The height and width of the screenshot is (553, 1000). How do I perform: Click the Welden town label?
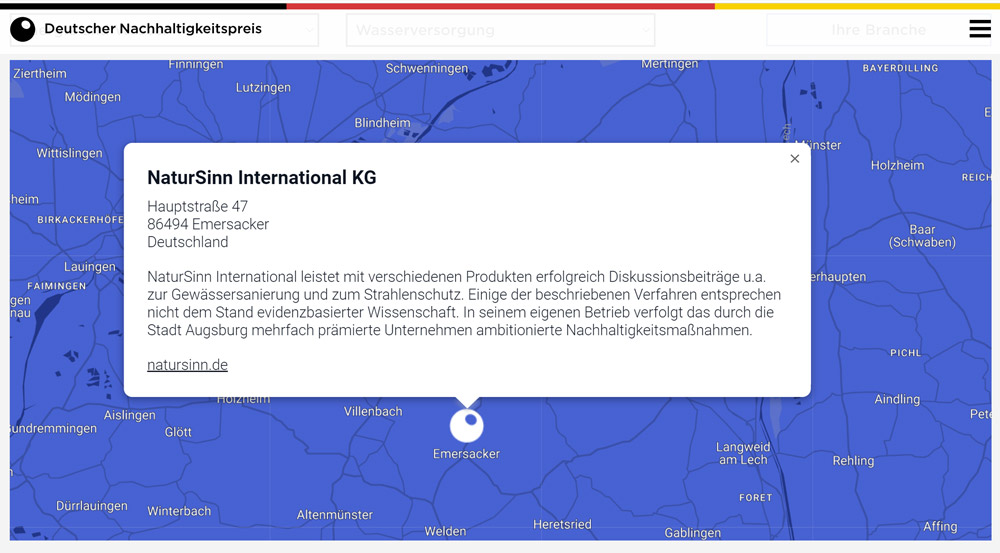pyautogui.click(x=445, y=531)
